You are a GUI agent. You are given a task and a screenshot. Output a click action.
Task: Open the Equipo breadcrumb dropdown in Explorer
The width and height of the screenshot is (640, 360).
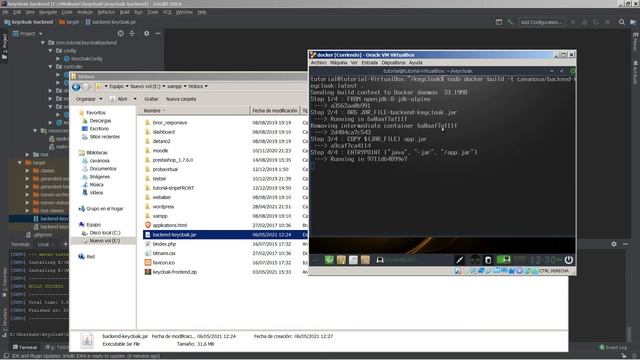click(127, 86)
